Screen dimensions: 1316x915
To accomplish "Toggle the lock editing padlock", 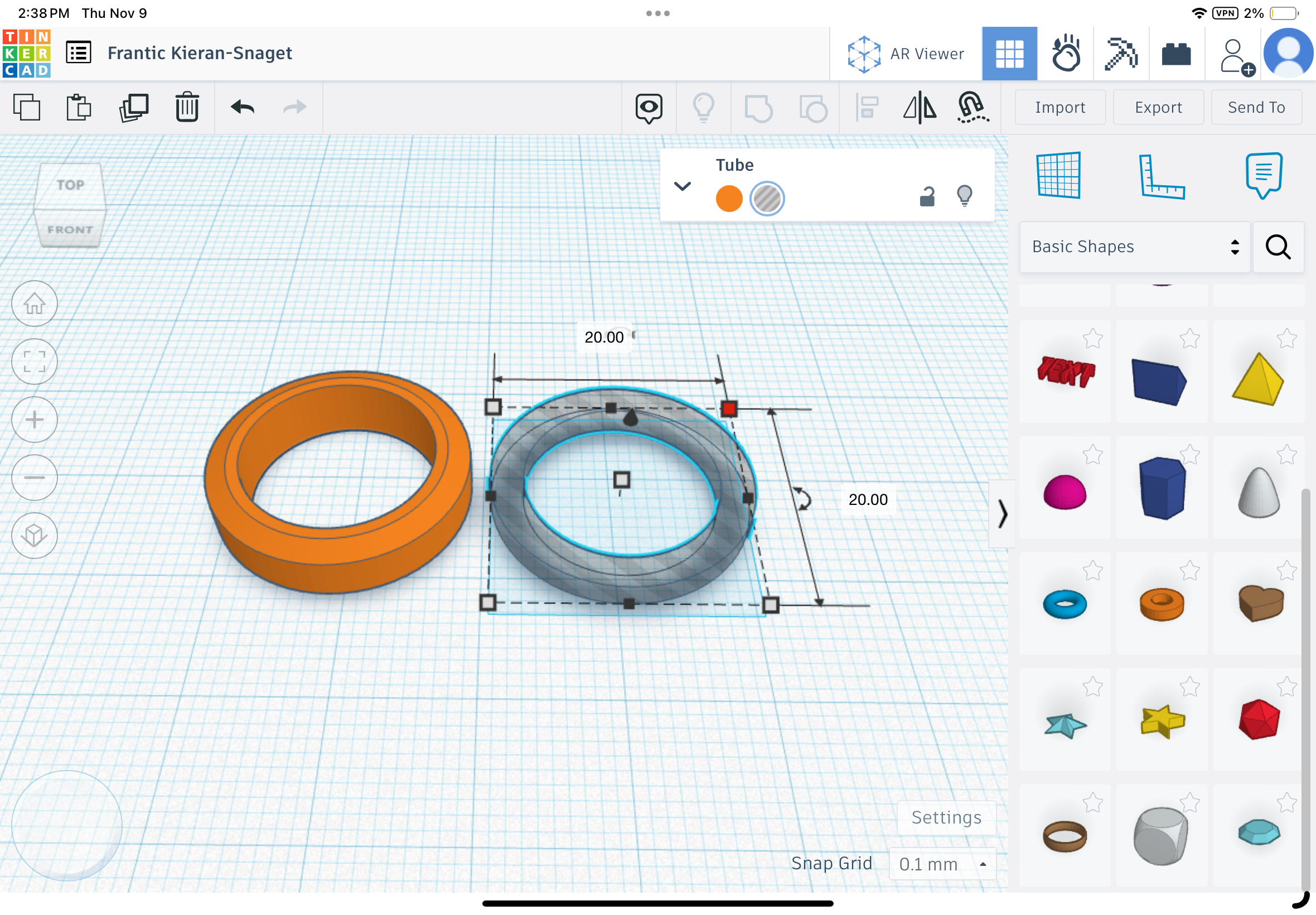I will (x=926, y=196).
